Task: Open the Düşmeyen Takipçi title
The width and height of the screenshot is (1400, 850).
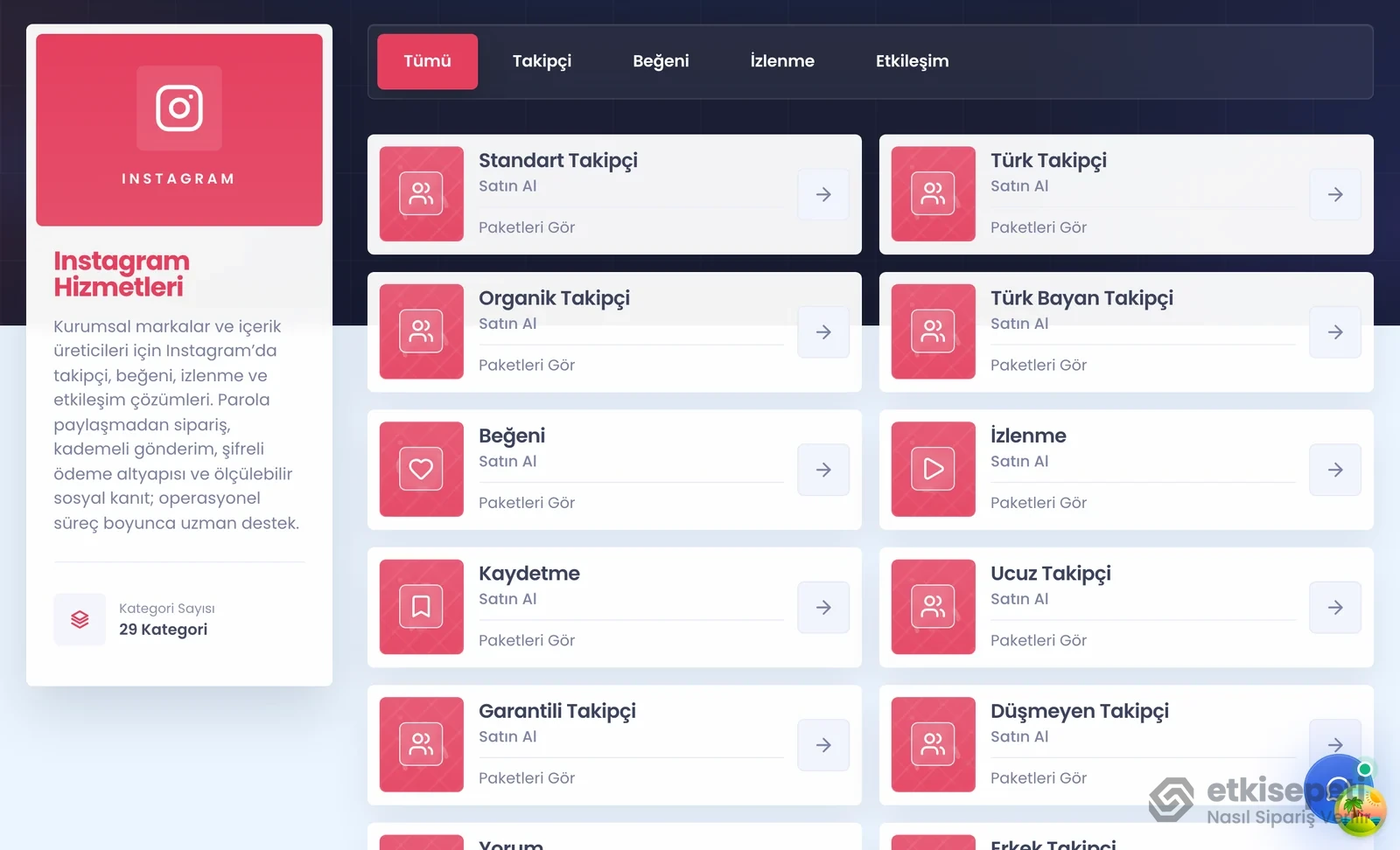Action: (1080, 711)
